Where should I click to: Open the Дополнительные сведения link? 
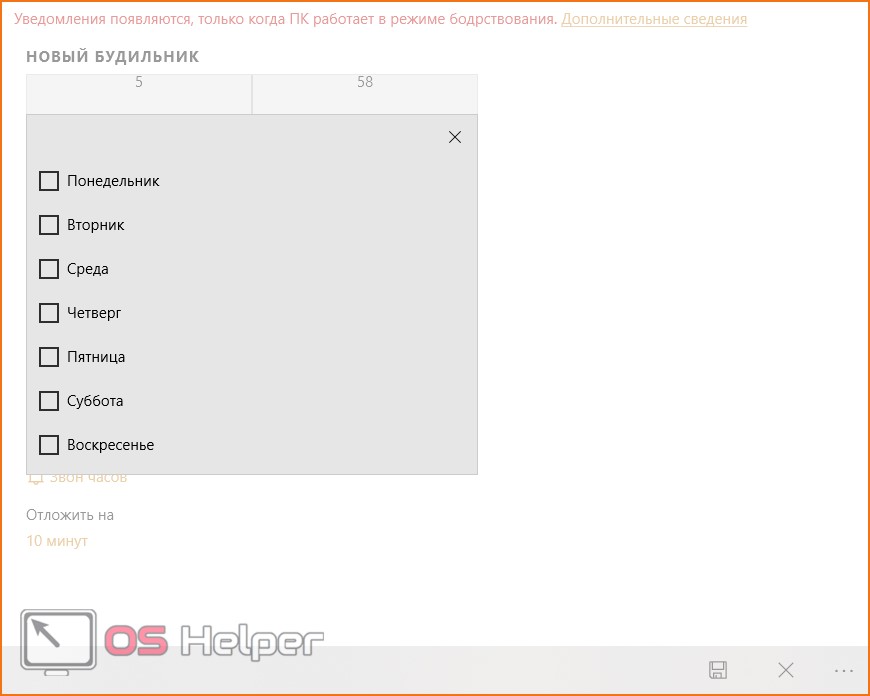point(654,19)
